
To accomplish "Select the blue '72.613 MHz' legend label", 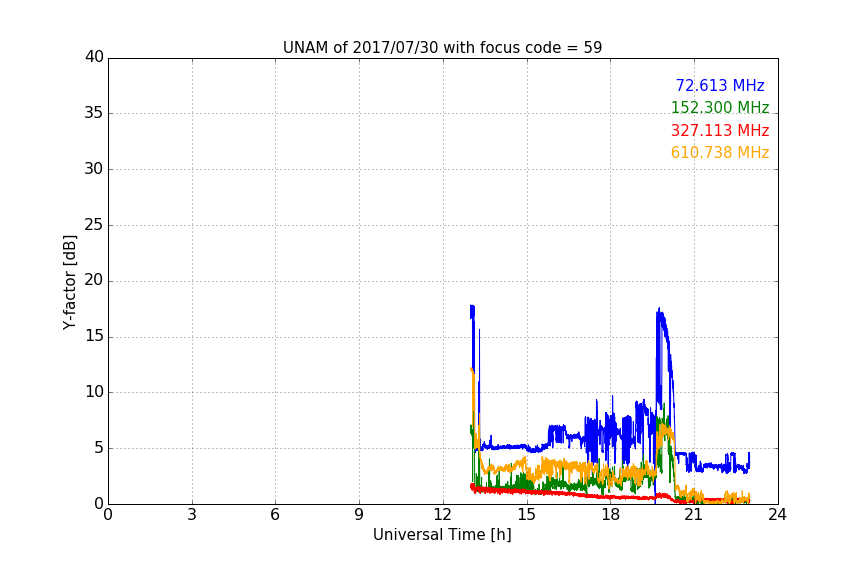I will click(x=720, y=85).
